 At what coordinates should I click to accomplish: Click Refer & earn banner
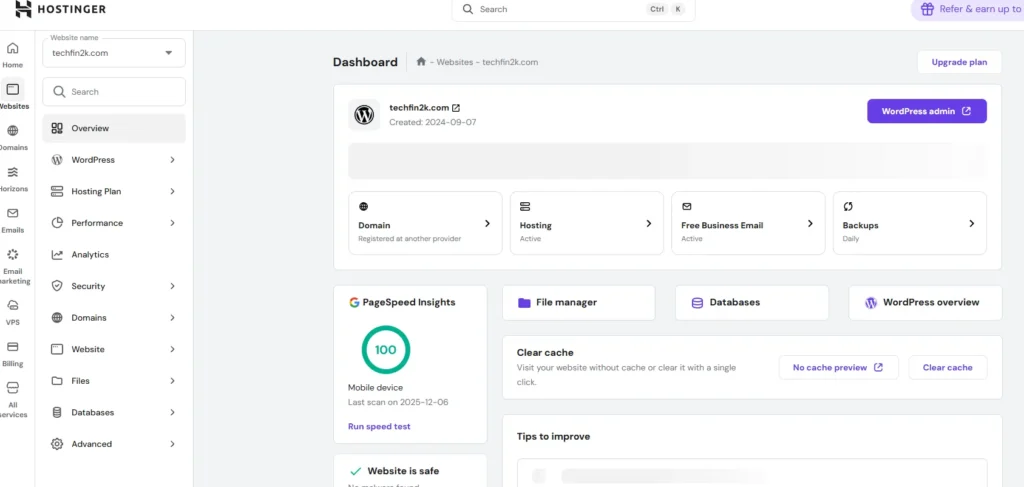967,9
